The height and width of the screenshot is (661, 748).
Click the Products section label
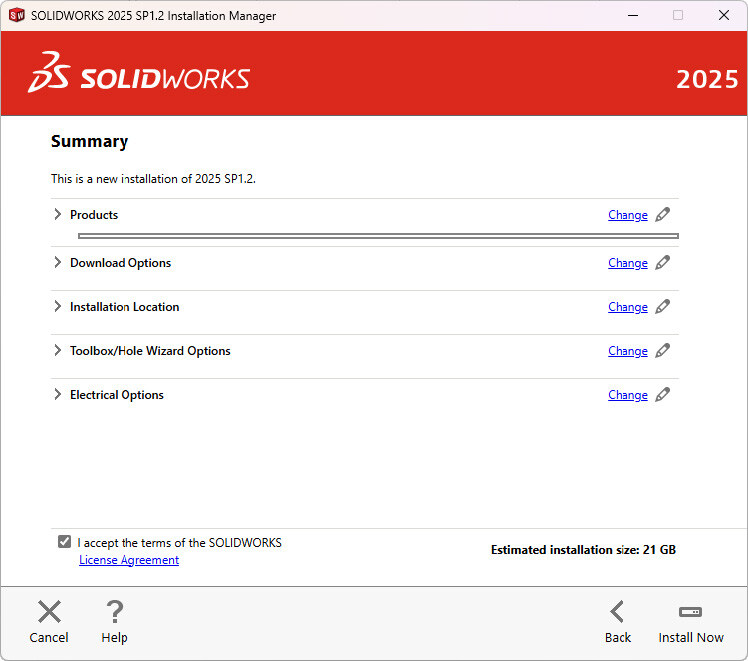click(94, 215)
